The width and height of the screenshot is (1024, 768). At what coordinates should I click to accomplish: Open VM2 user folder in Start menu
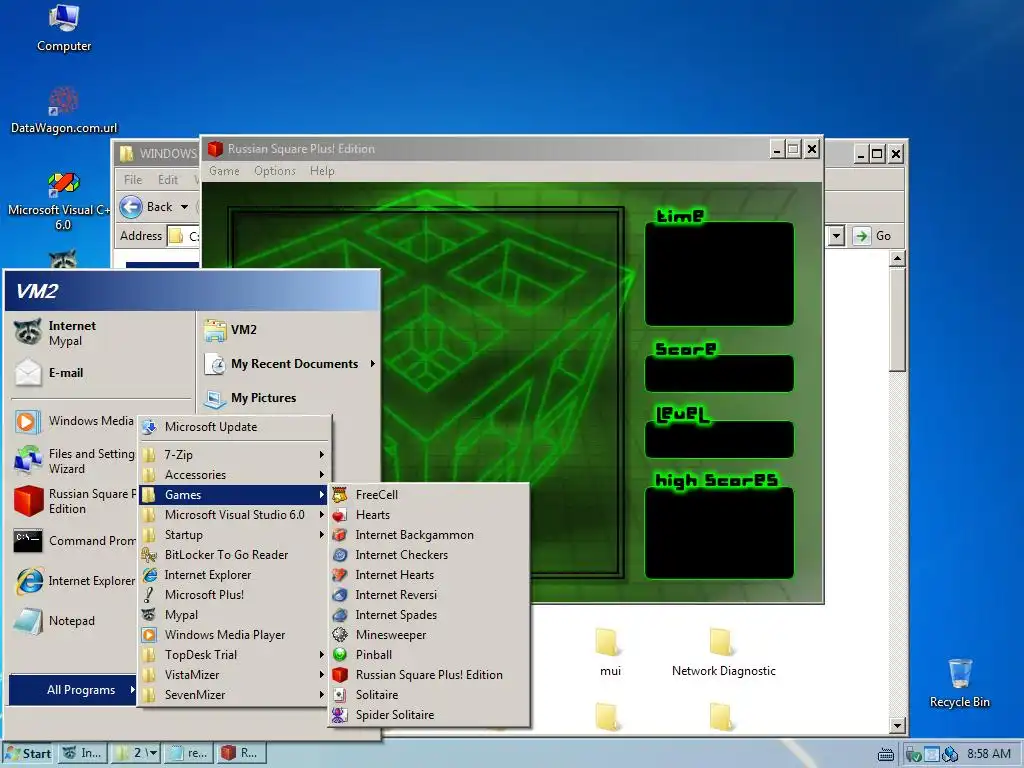288,330
